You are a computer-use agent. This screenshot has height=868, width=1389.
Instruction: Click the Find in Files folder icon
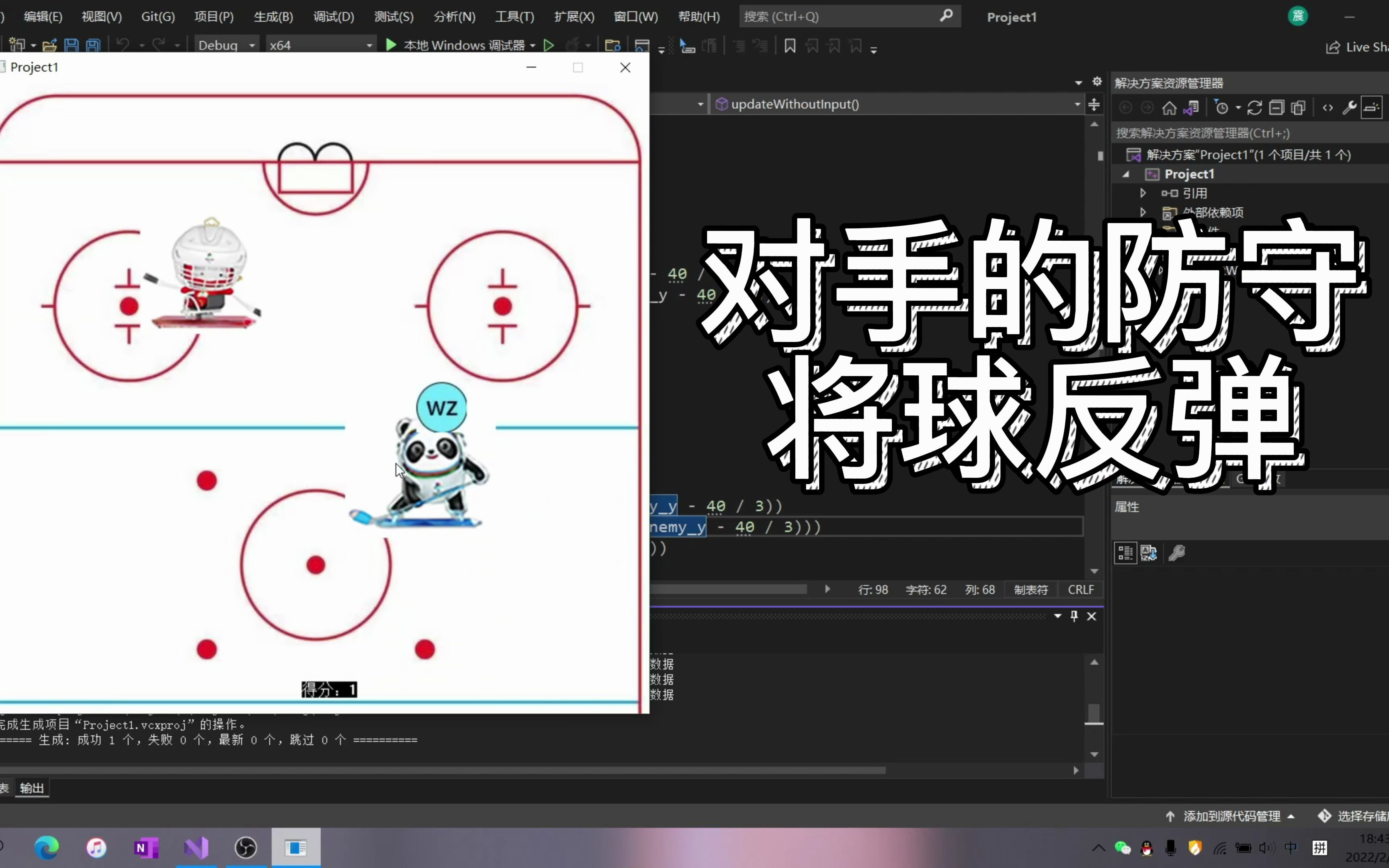(x=613, y=45)
